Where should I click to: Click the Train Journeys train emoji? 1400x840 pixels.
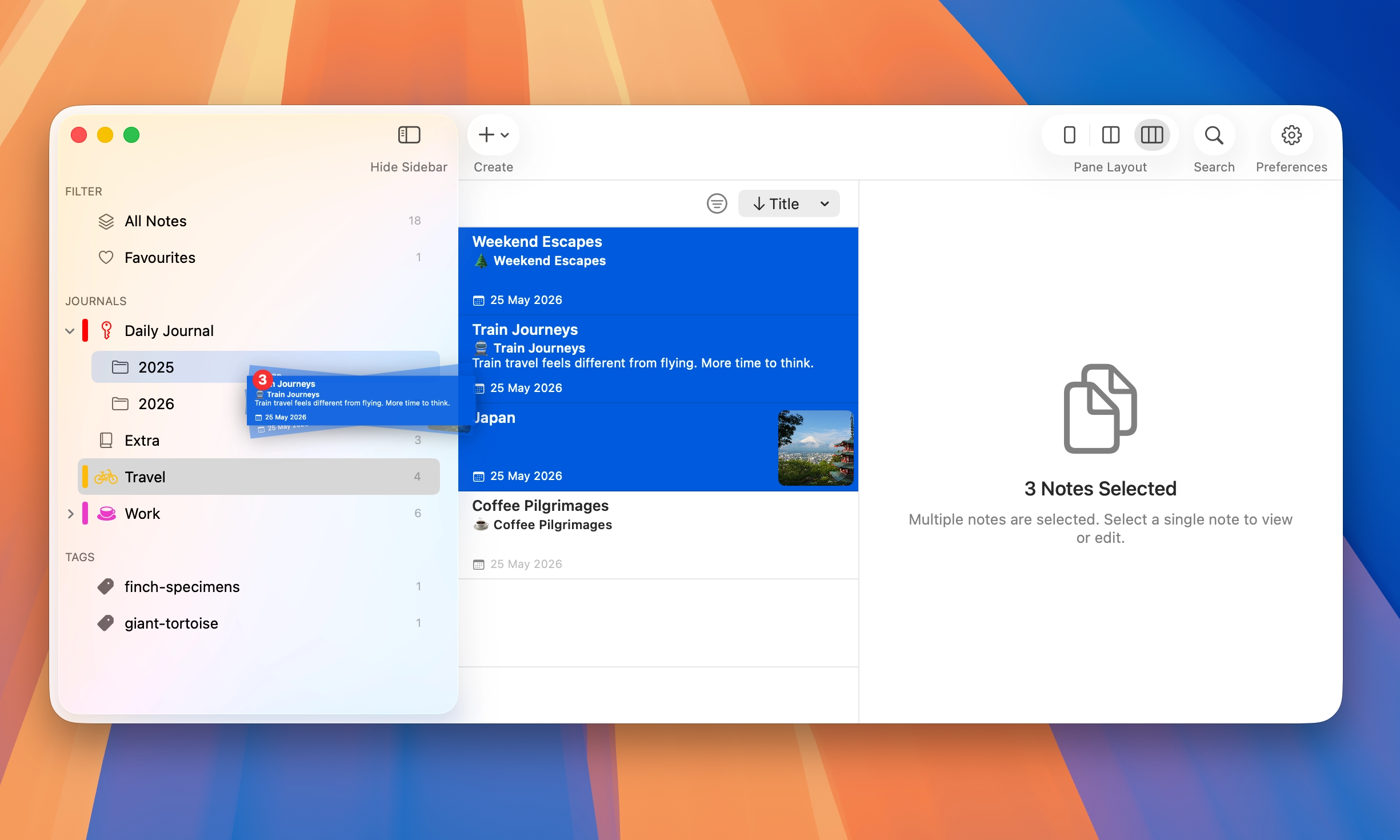click(x=481, y=348)
